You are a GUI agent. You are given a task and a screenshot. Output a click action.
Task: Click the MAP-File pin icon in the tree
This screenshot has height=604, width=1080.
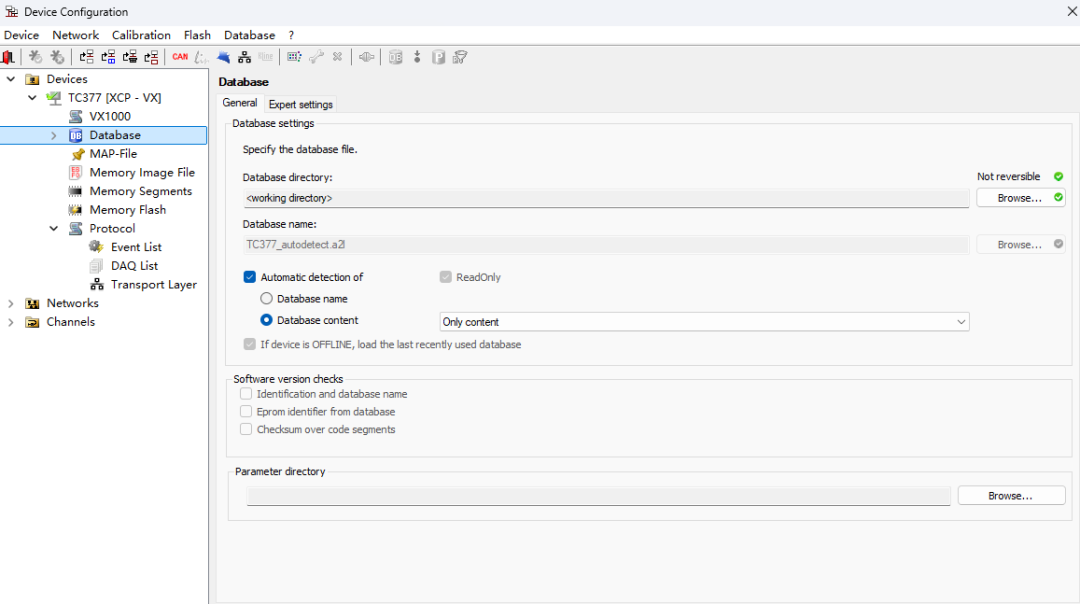click(78, 154)
